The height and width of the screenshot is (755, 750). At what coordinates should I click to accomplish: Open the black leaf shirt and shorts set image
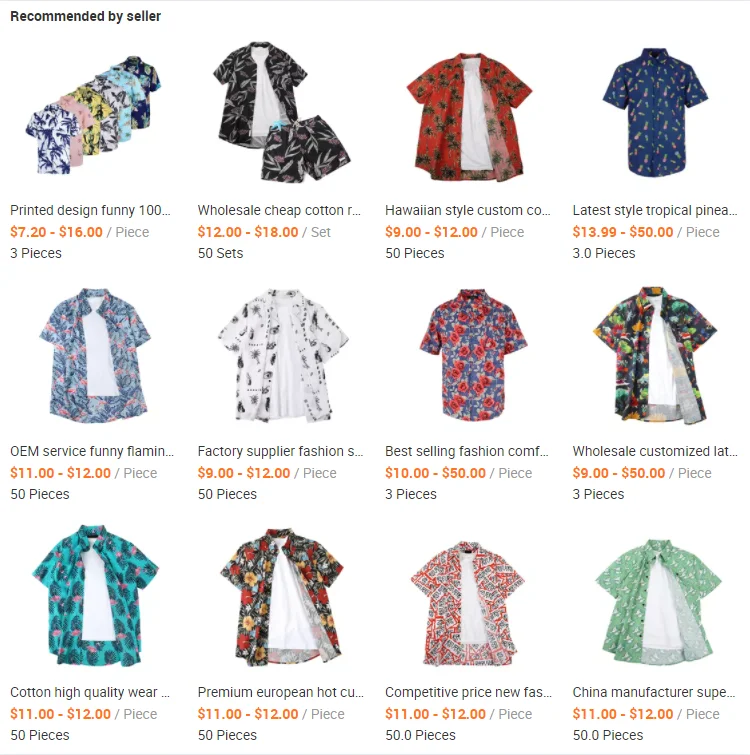(281, 112)
